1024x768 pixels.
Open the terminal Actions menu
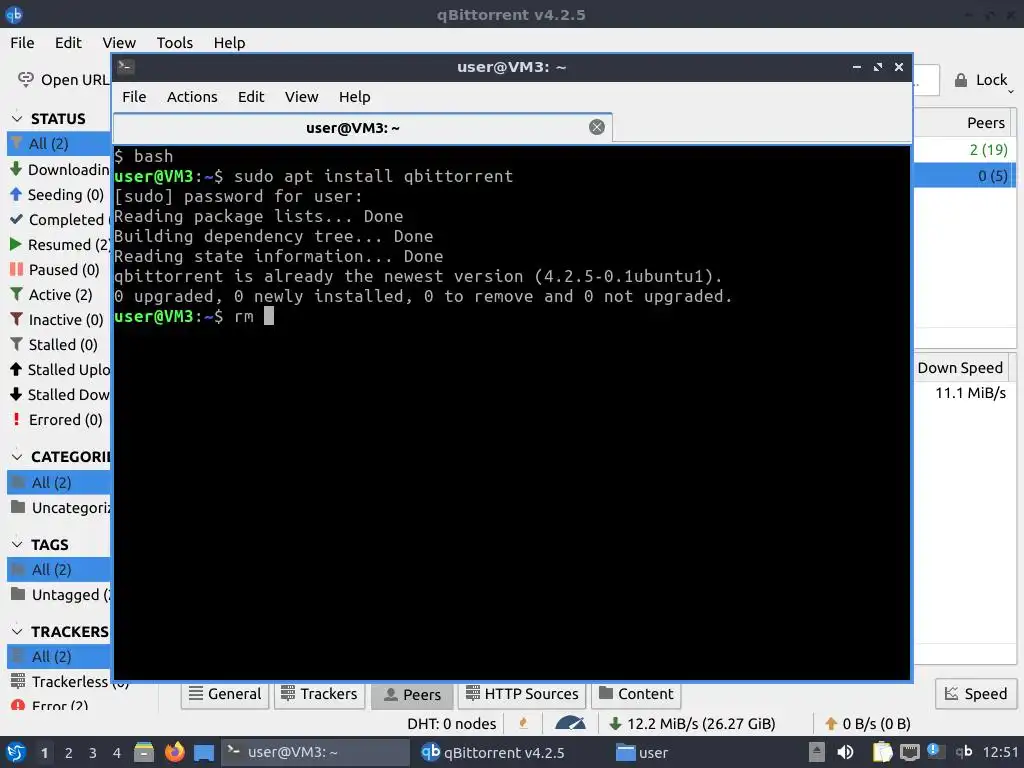click(x=192, y=97)
